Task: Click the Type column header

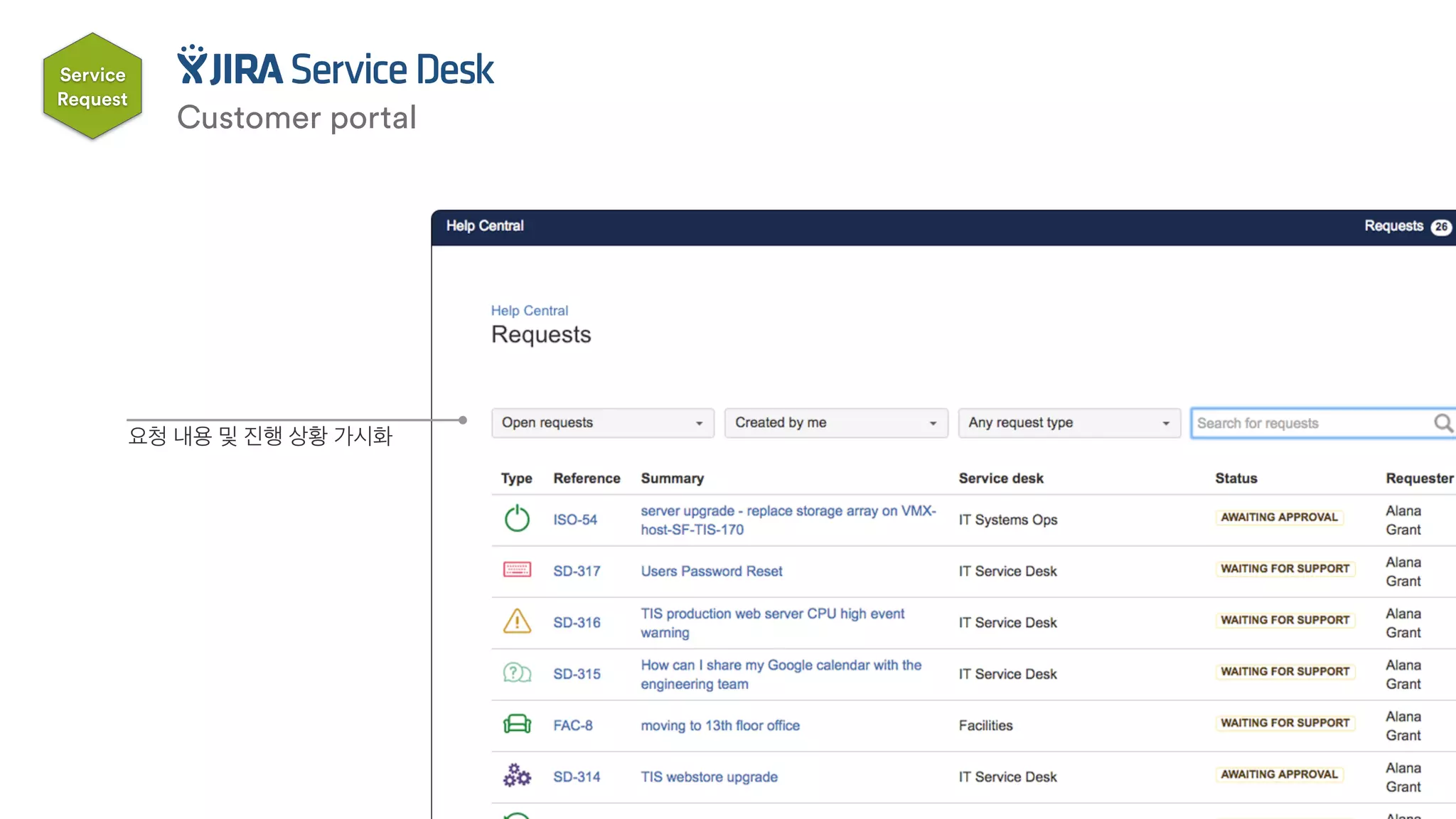Action: [516, 478]
